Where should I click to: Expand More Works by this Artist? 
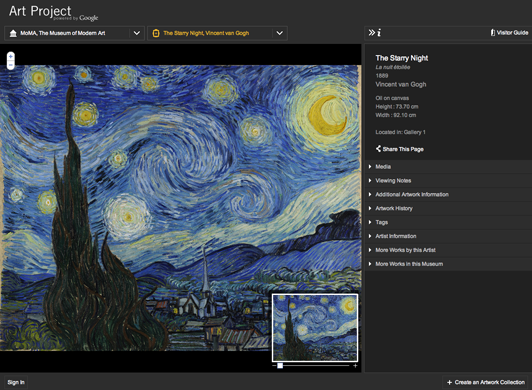pyautogui.click(x=449, y=250)
